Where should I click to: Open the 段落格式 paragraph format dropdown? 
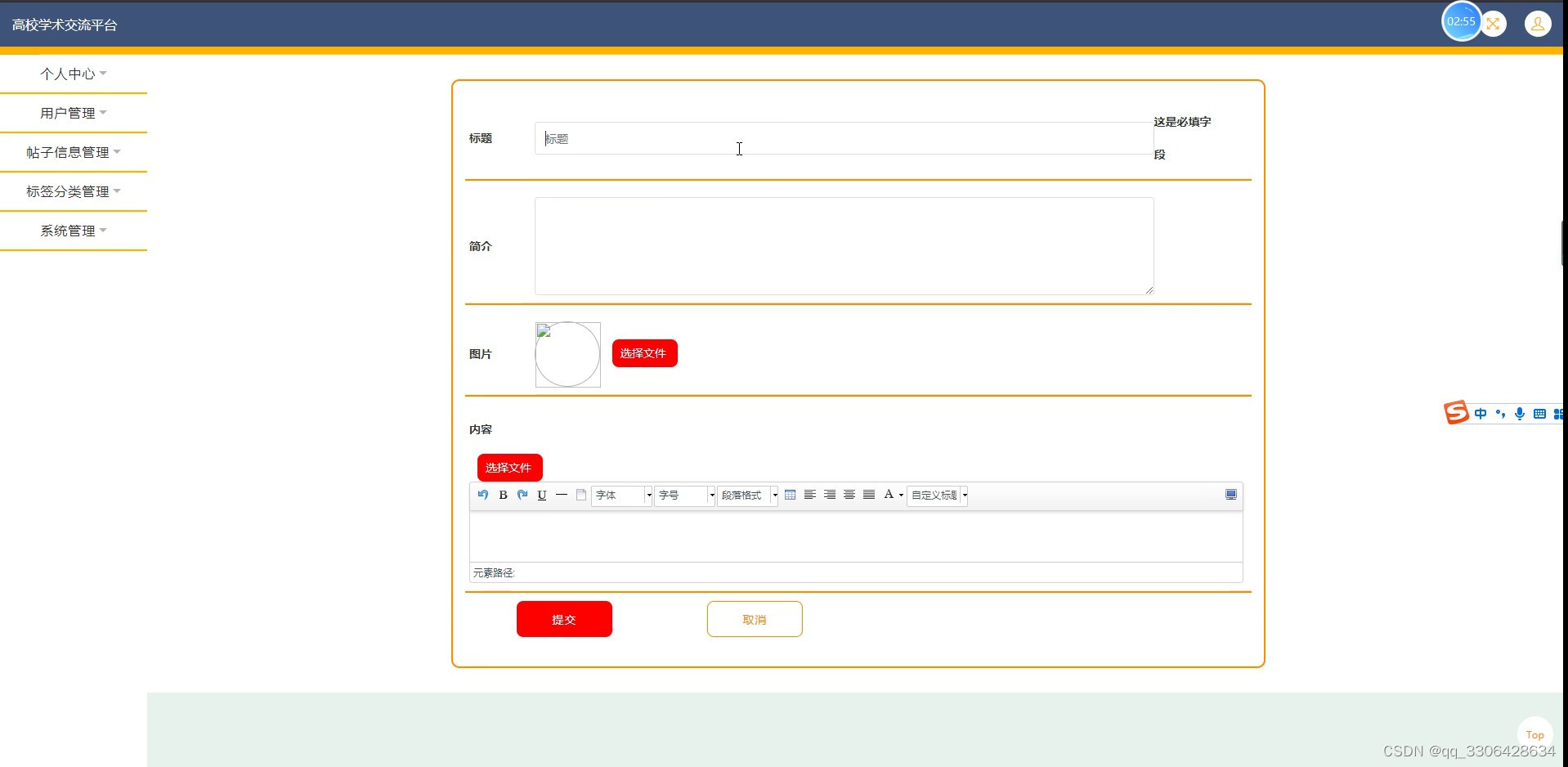(748, 496)
